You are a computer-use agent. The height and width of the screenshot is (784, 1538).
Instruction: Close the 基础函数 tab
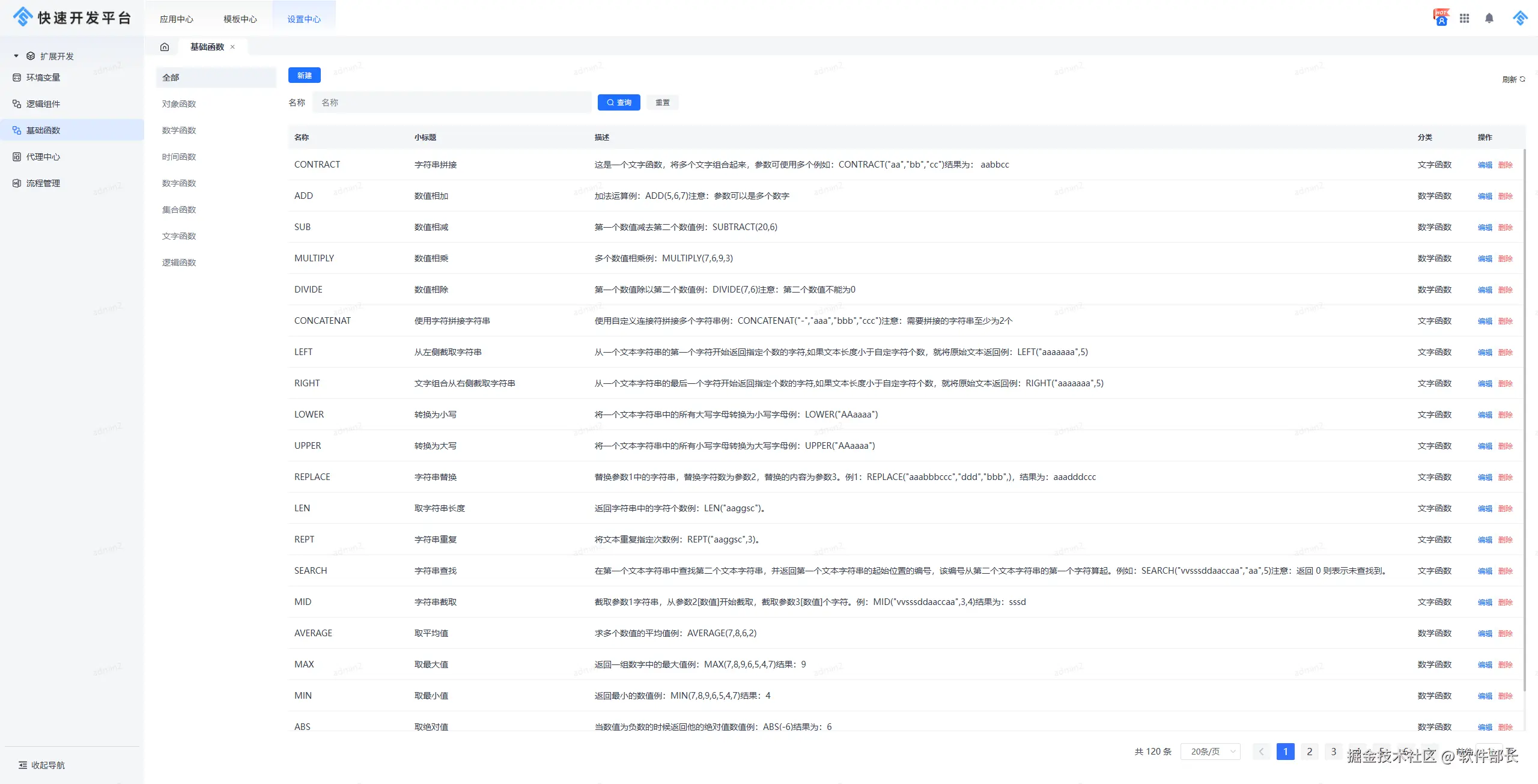tap(233, 47)
